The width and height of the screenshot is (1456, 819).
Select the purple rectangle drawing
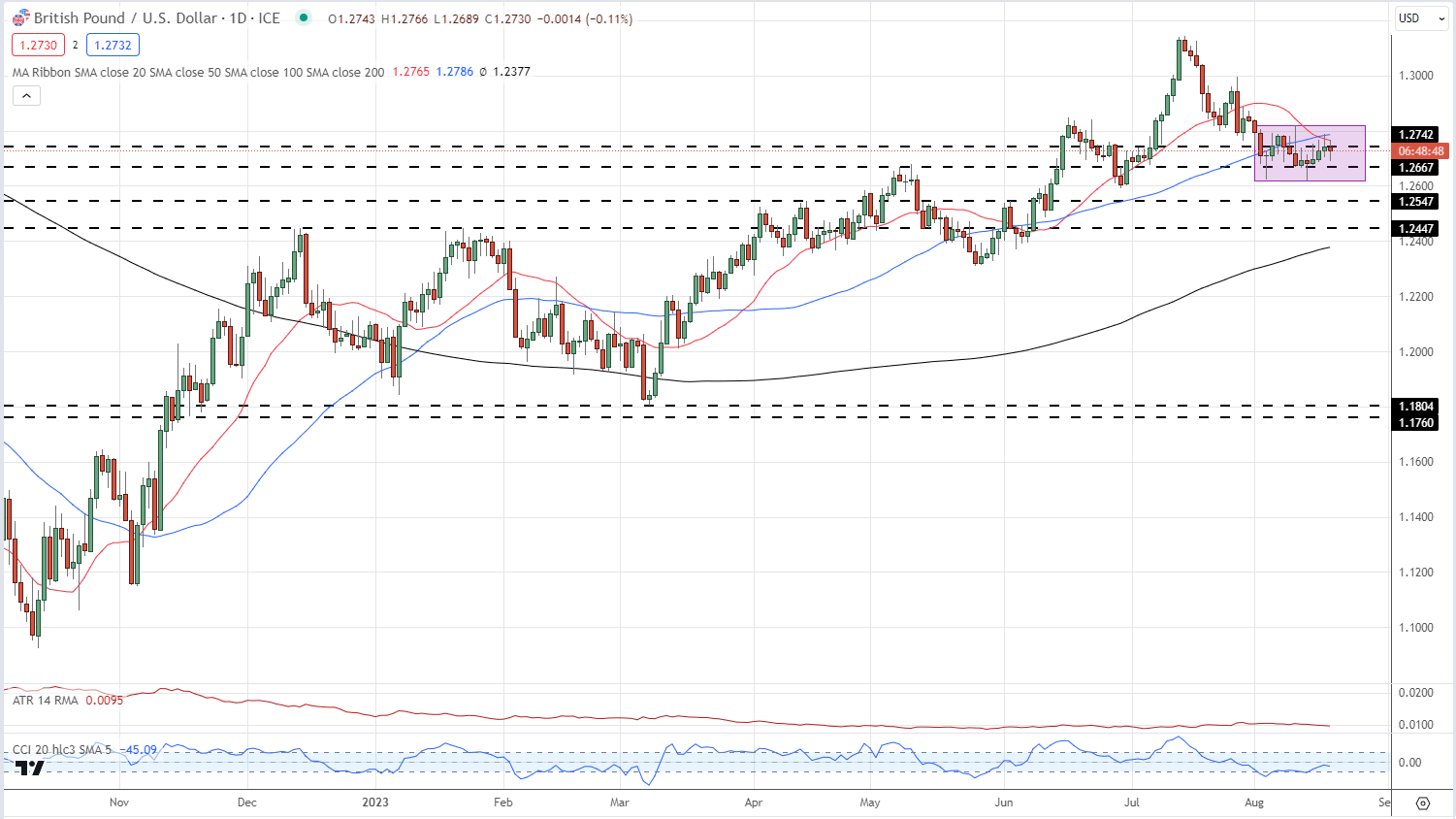point(1310,153)
